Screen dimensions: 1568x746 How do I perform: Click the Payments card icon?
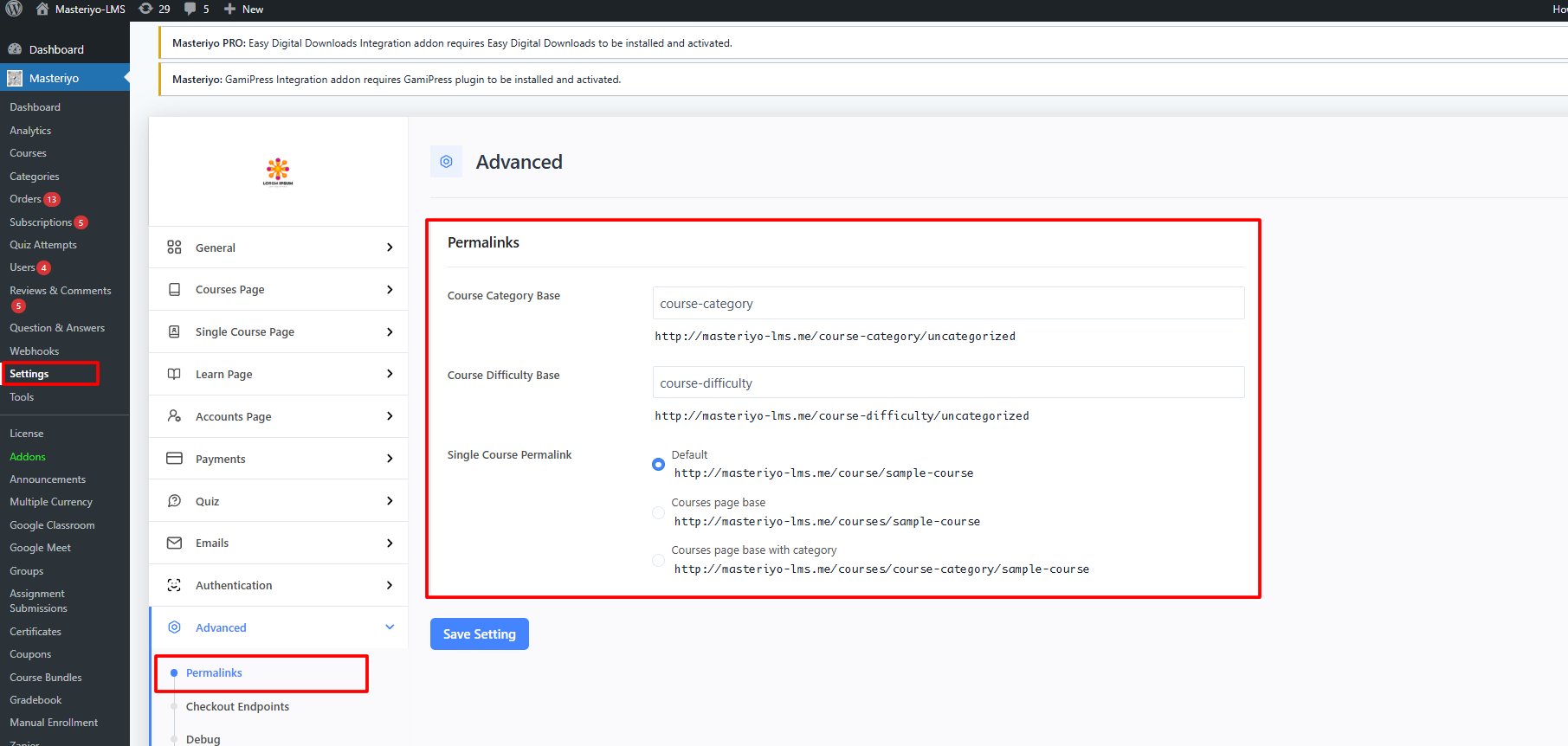tap(174, 458)
